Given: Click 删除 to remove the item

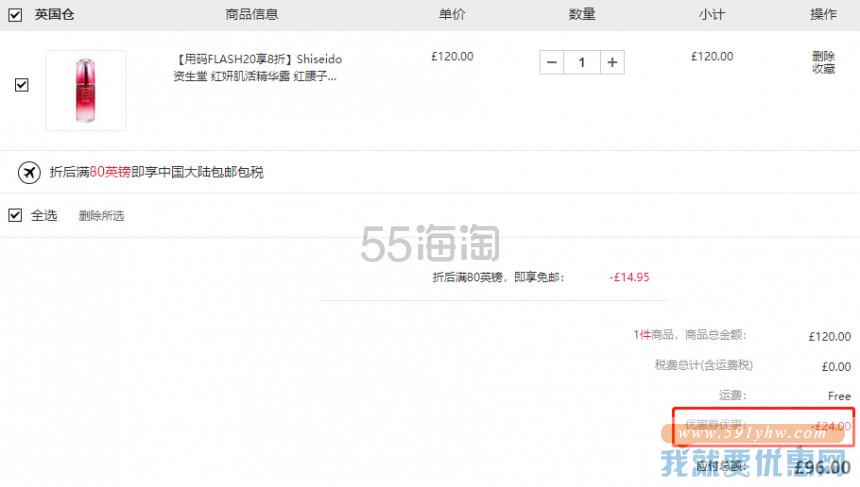Looking at the screenshot, I should (823, 56).
